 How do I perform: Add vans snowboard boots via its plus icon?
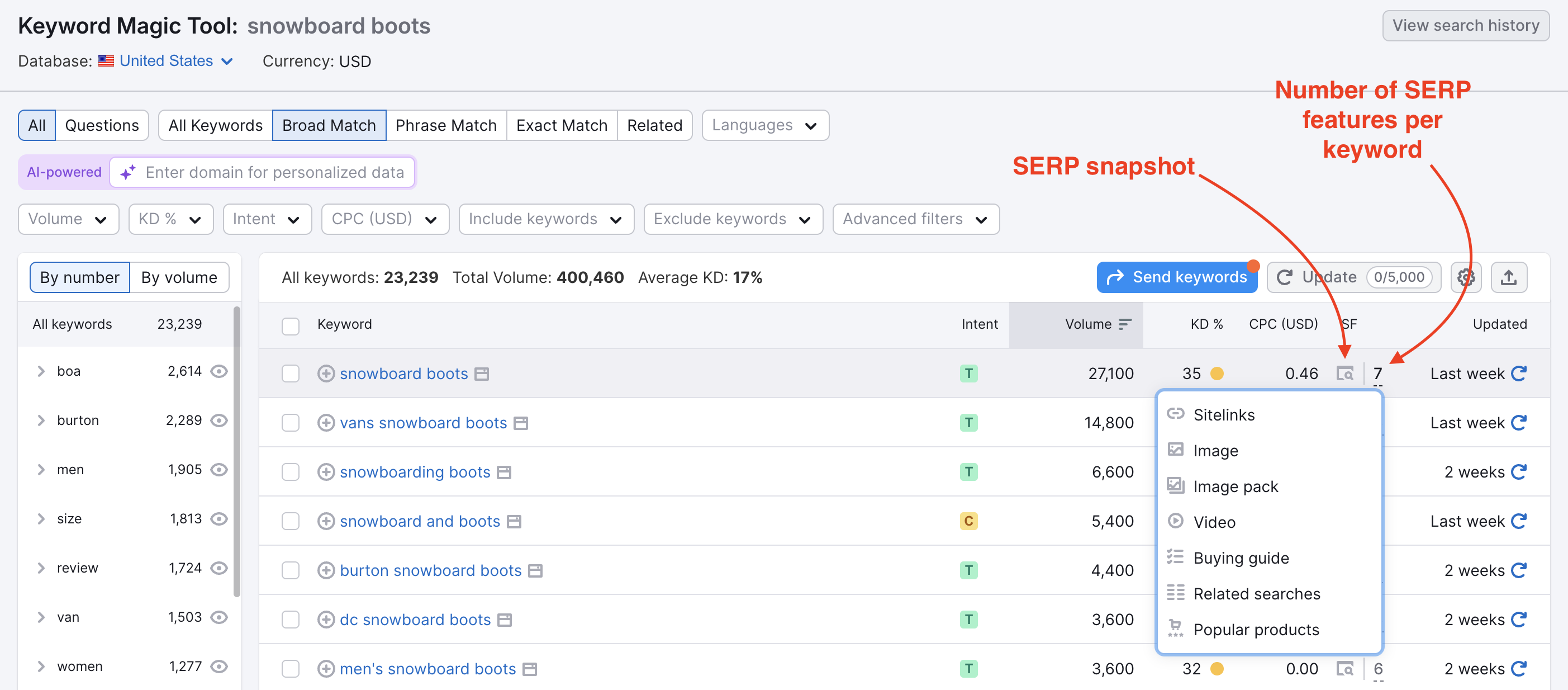click(326, 422)
